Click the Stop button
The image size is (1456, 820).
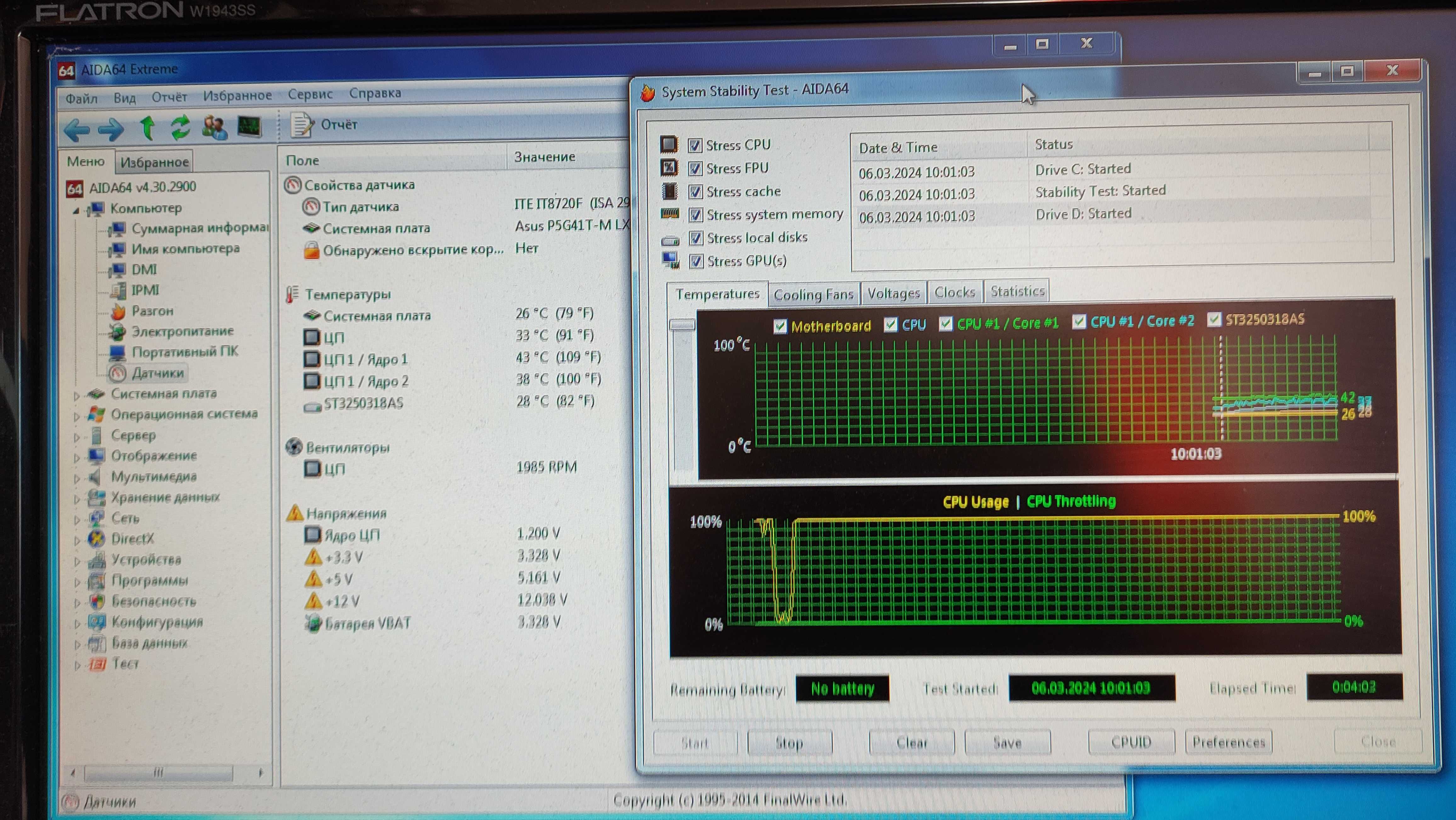point(789,743)
